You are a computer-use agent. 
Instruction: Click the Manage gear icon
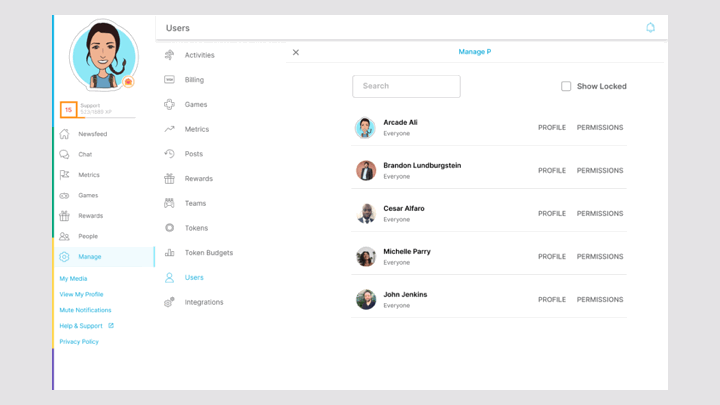pos(64,257)
